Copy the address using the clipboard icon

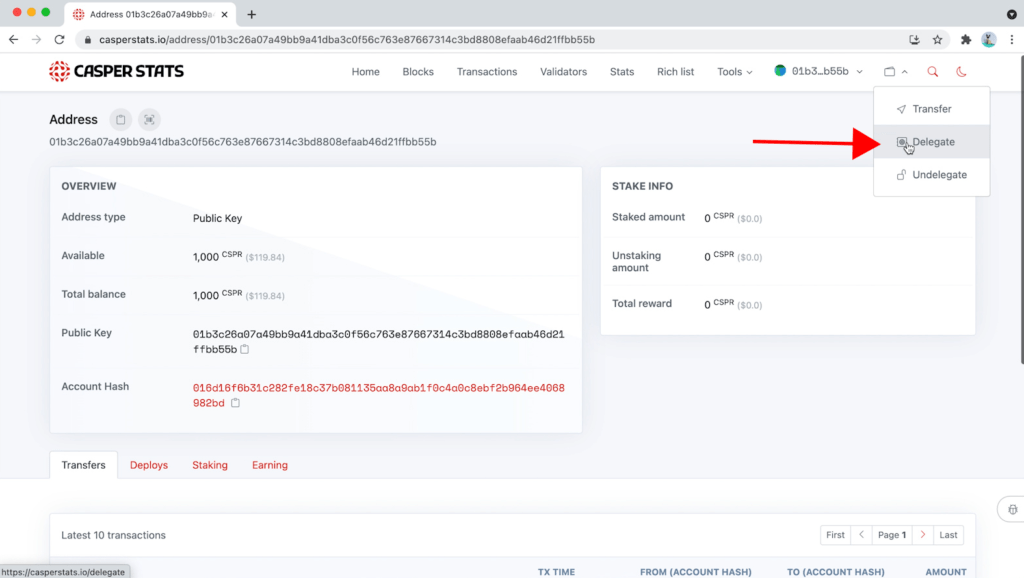pos(121,120)
